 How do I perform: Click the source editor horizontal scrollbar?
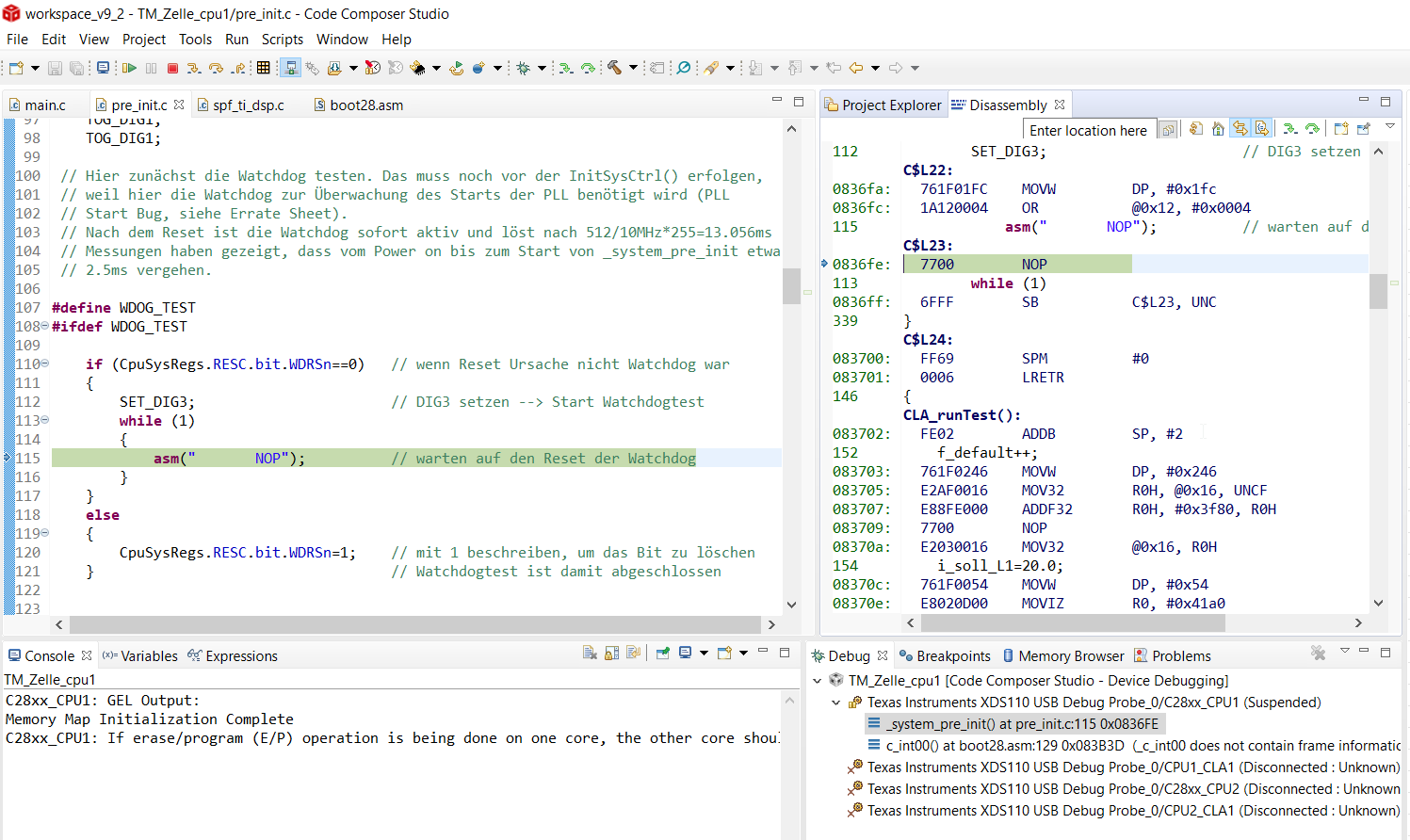tap(414, 624)
